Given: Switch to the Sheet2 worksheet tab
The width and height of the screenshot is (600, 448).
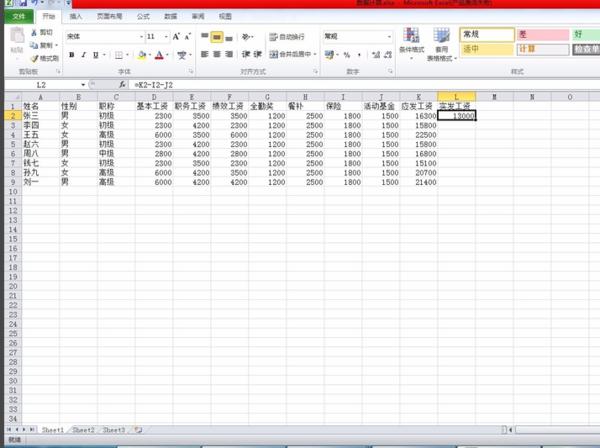Looking at the screenshot, I should click(x=84, y=429).
